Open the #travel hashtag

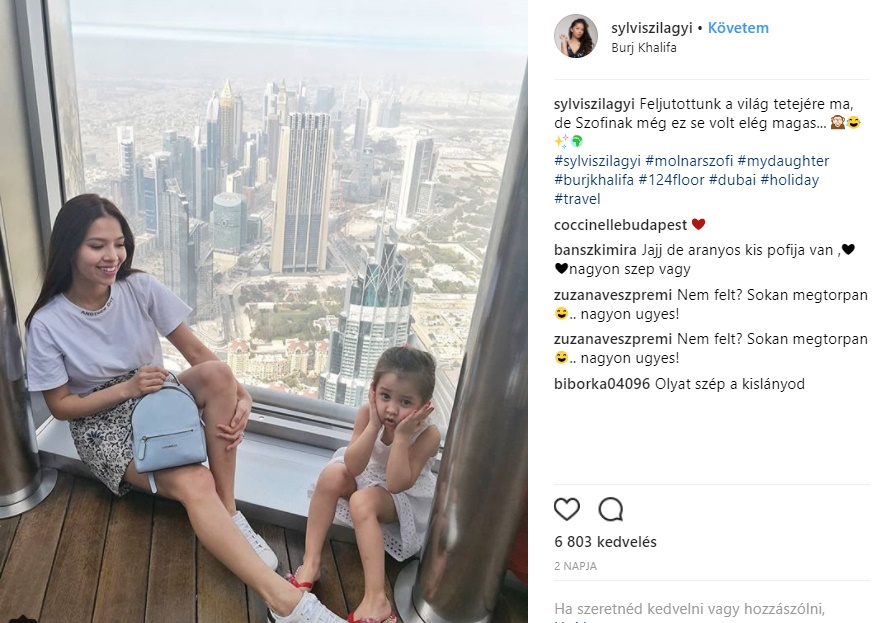[577, 199]
